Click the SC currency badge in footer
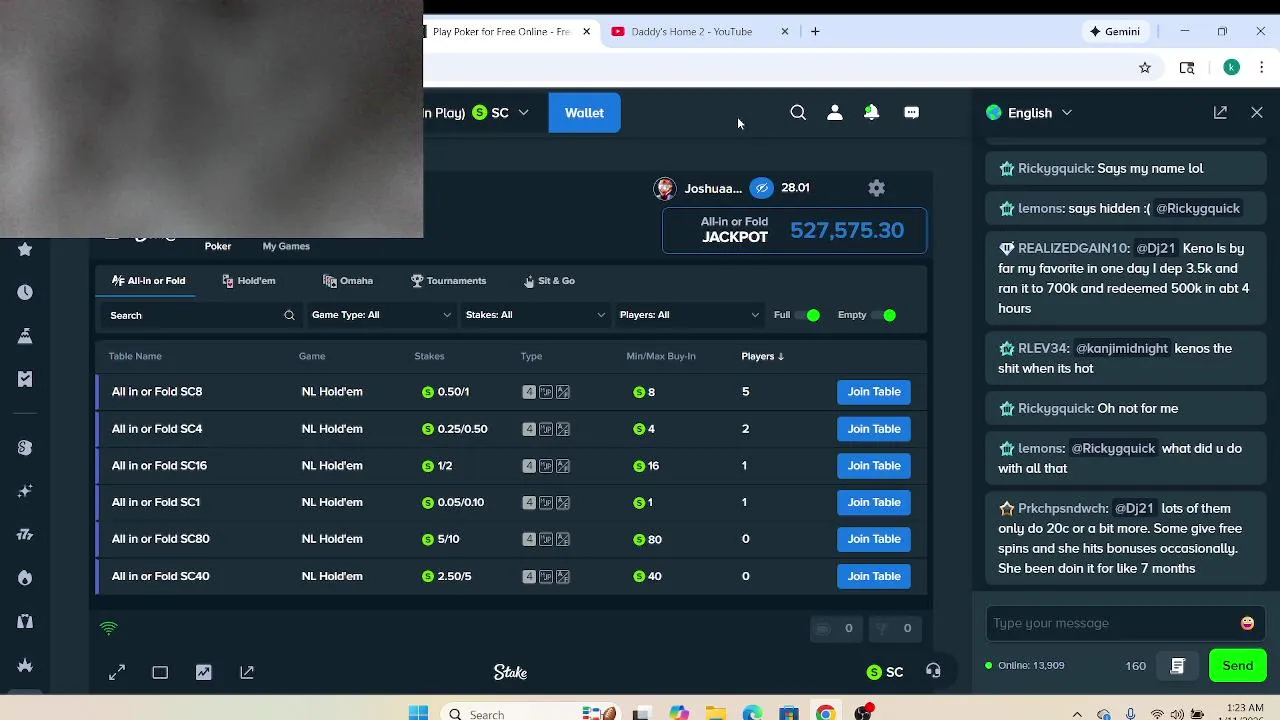 885,672
